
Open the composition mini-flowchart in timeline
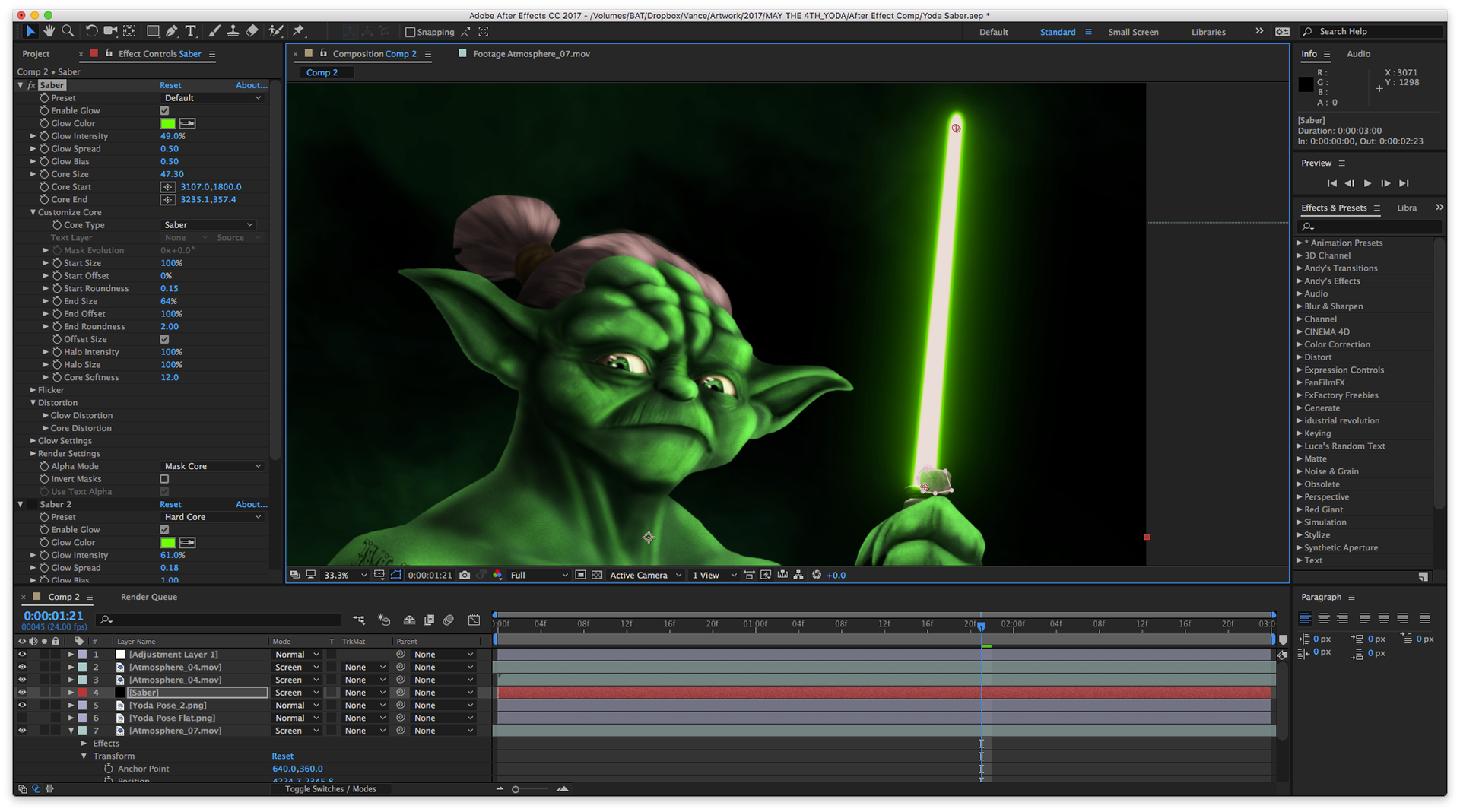tap(359, 620)
